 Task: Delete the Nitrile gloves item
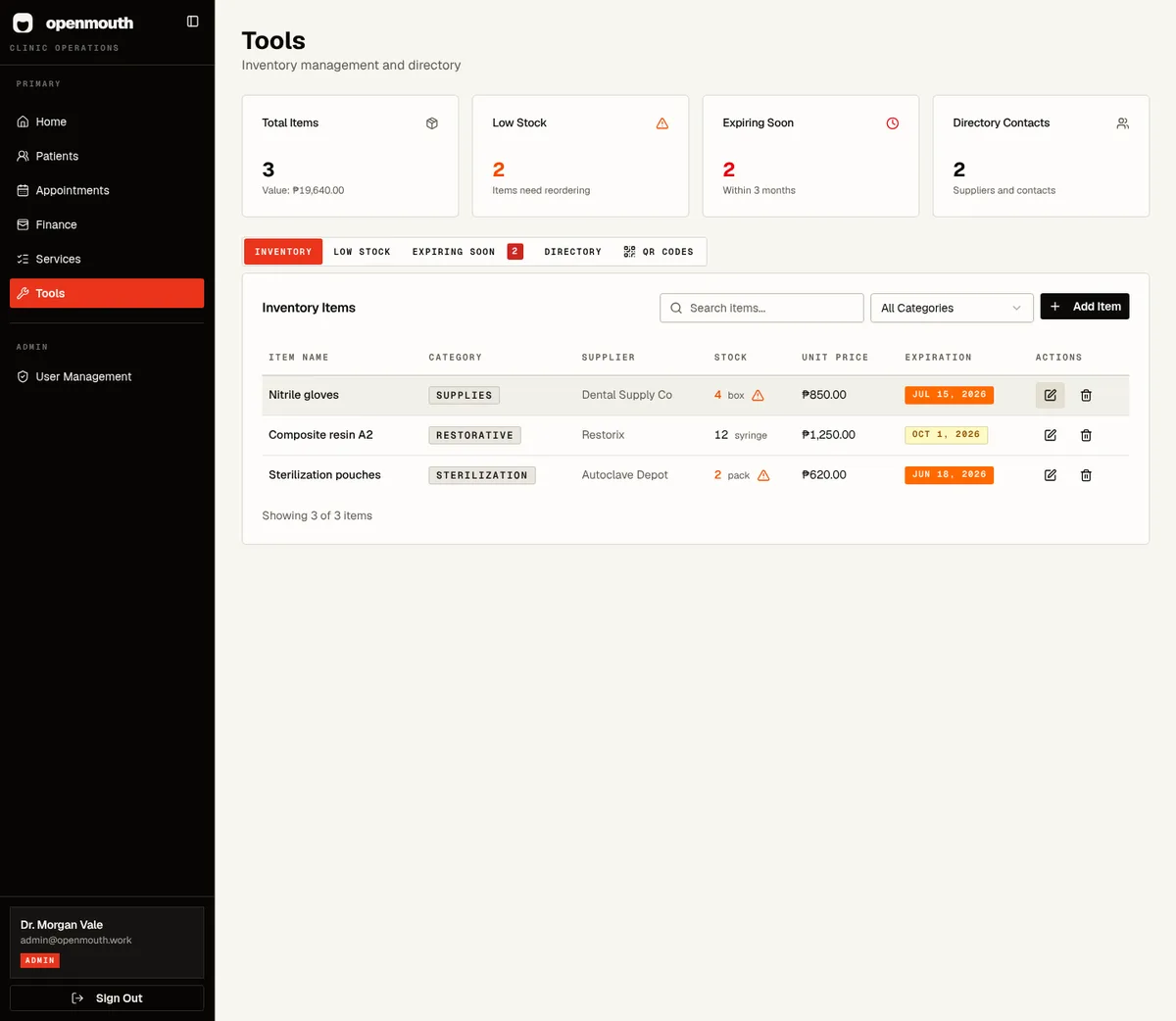(1086, 395)
